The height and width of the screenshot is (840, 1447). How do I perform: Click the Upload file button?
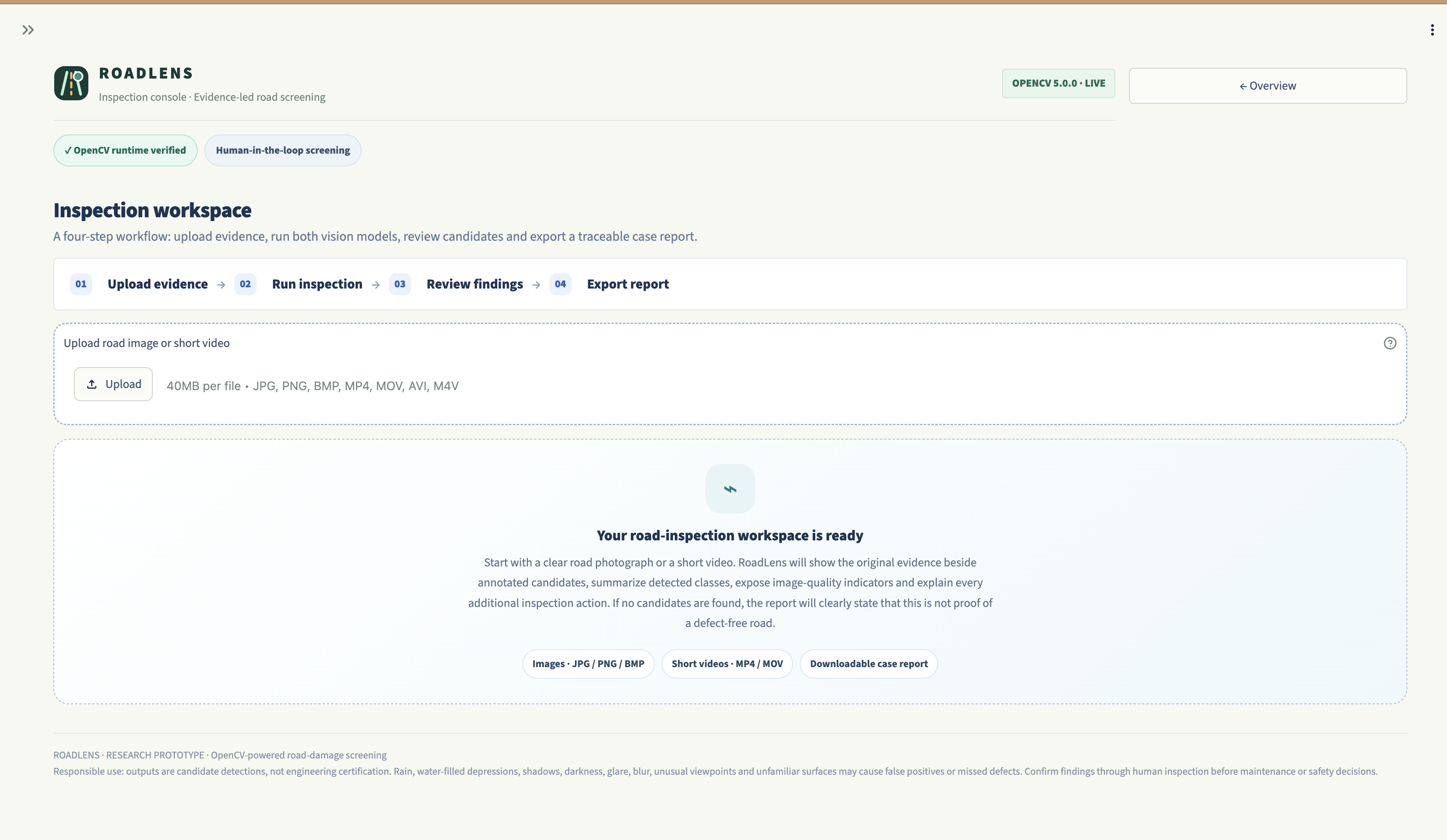[x=113, y=384]
